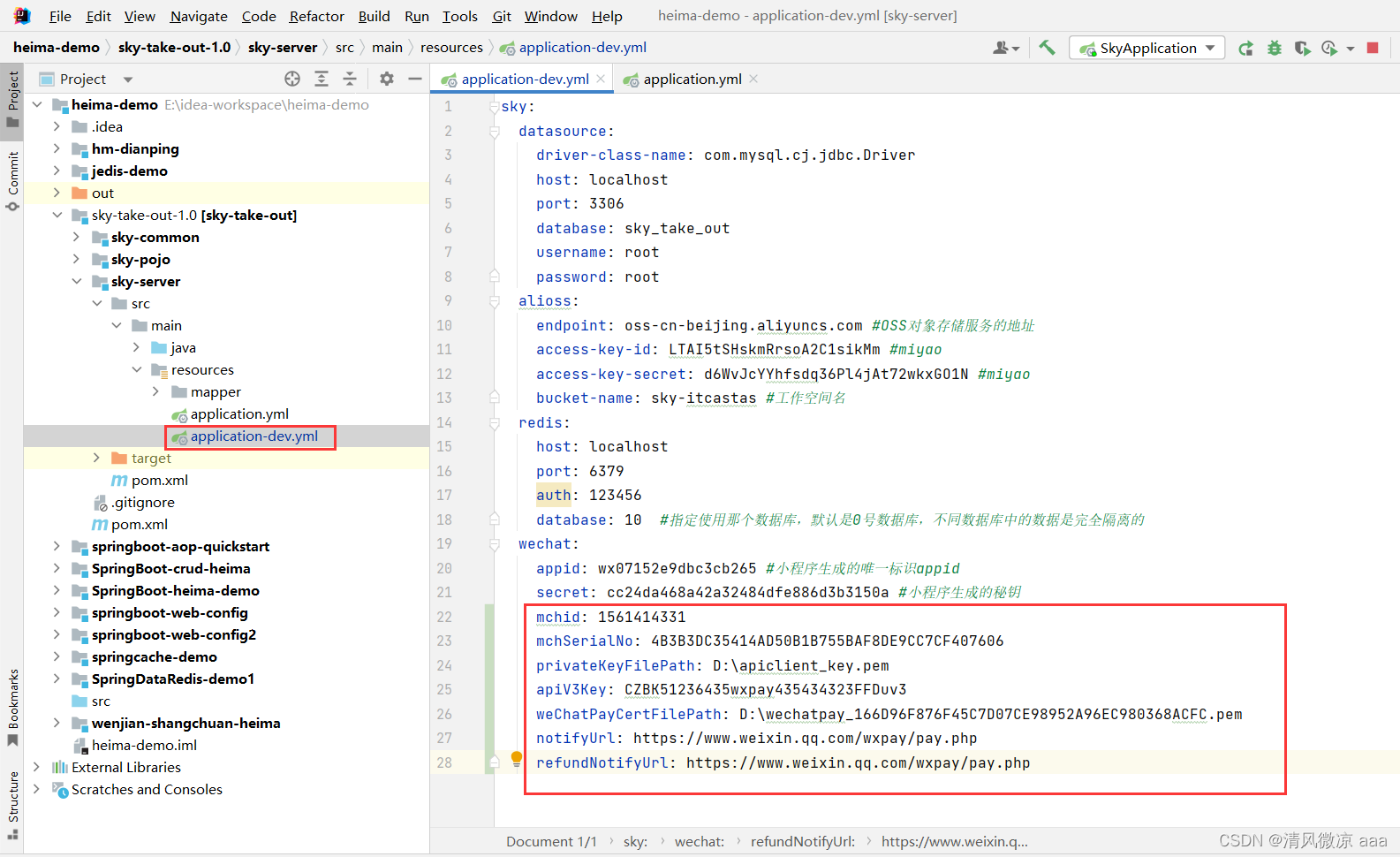The image size is (1400, 857).
Task: Open the Help menu
Action: click(x=607, y=16)
